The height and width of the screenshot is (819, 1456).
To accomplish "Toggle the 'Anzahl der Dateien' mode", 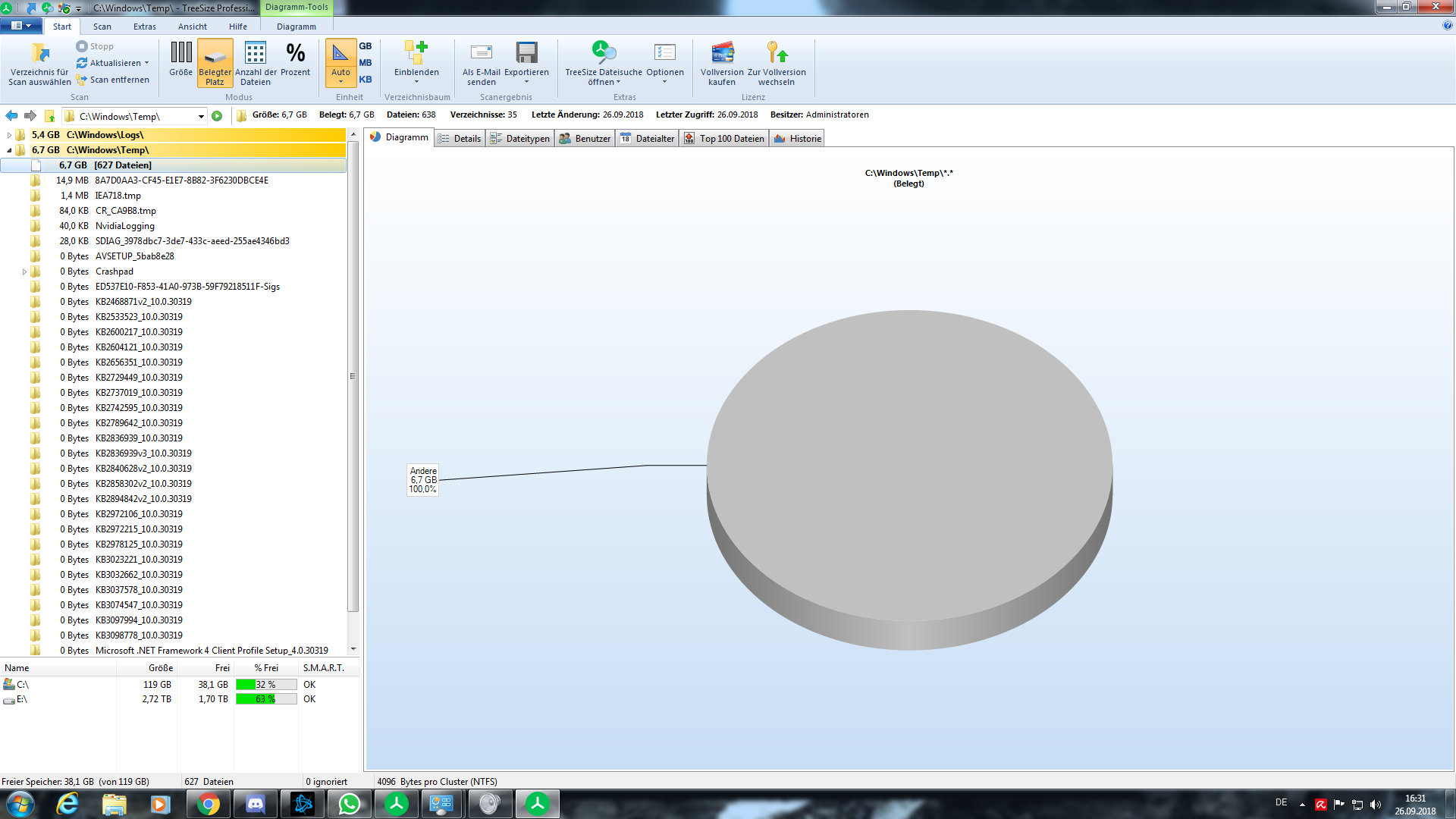I will [256, 53].
